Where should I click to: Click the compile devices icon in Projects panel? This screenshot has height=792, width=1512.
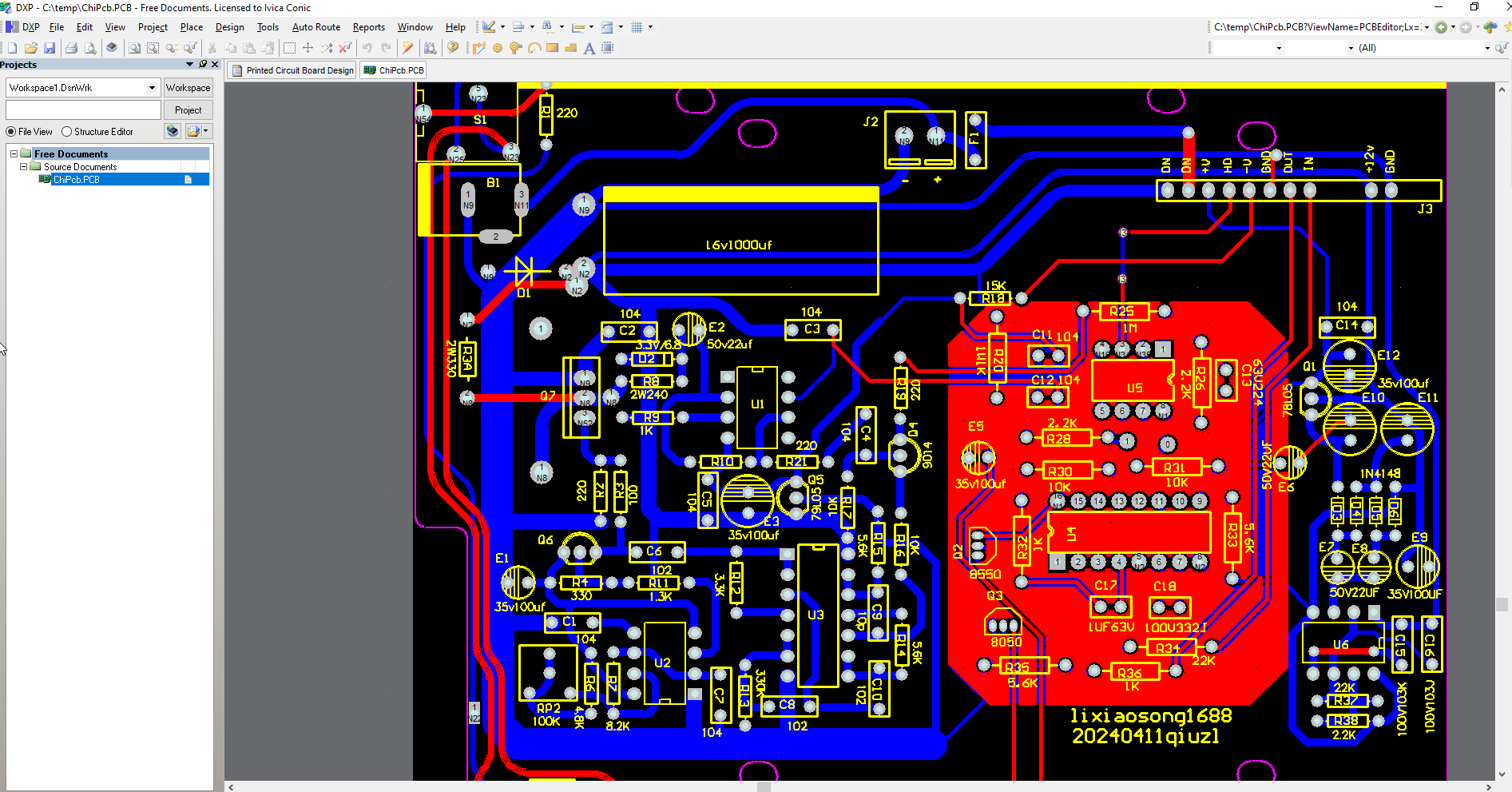[173, 131]
